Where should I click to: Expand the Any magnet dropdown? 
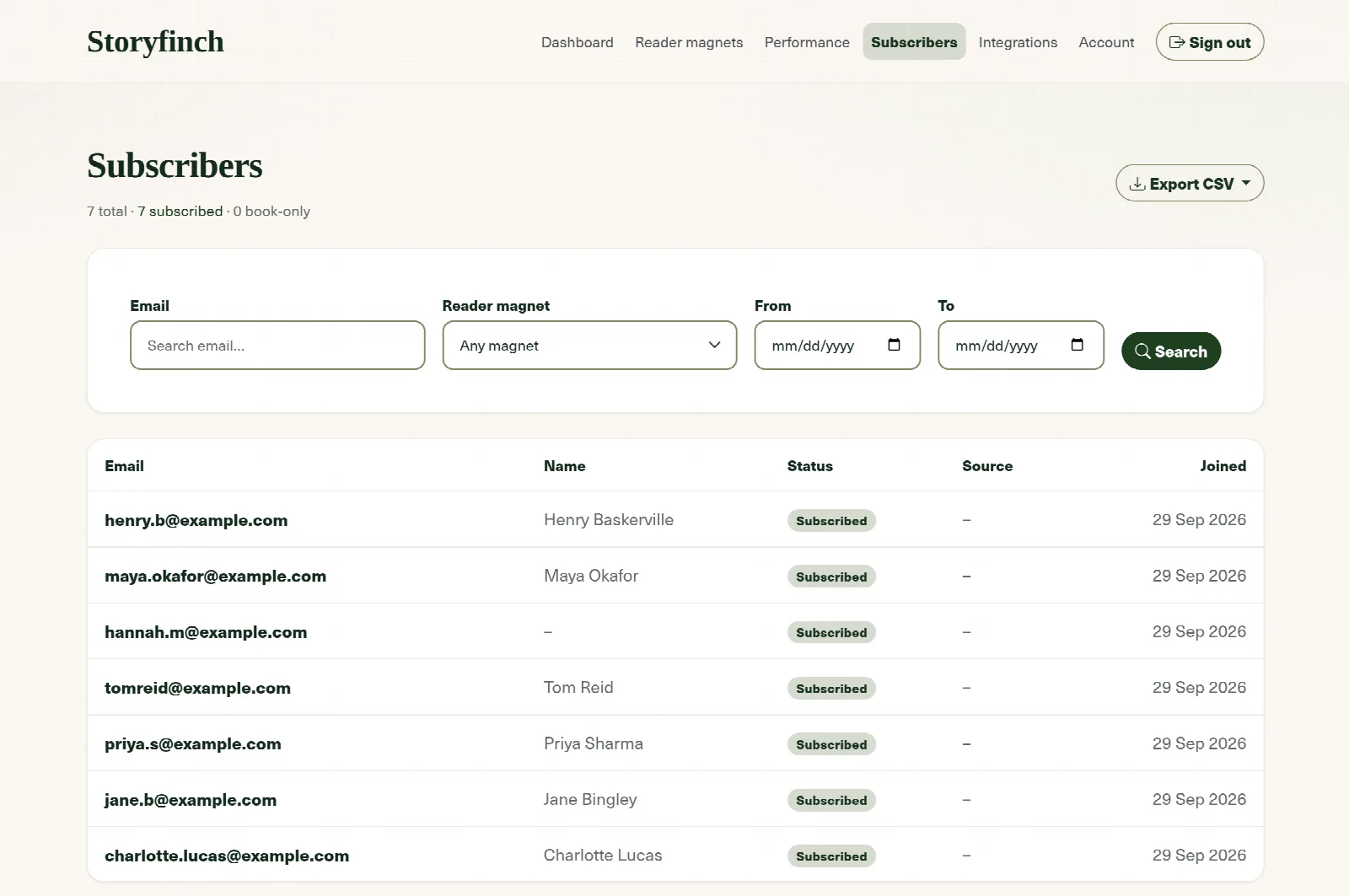click(589, 345)
